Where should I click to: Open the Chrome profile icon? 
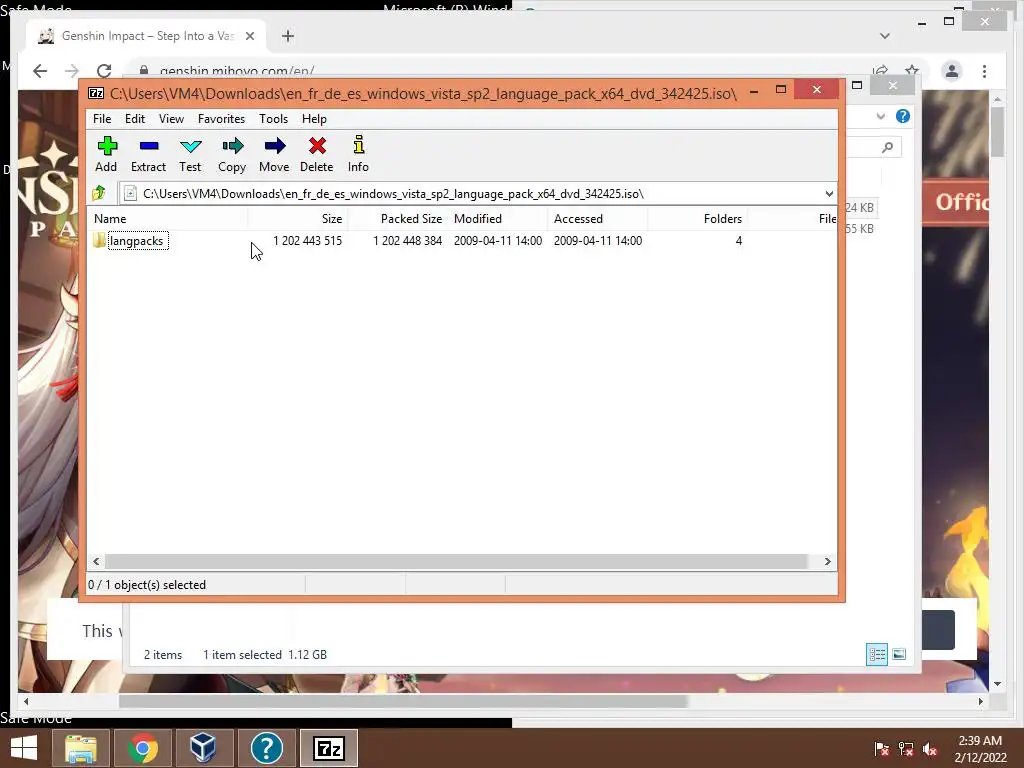(952, 71)
